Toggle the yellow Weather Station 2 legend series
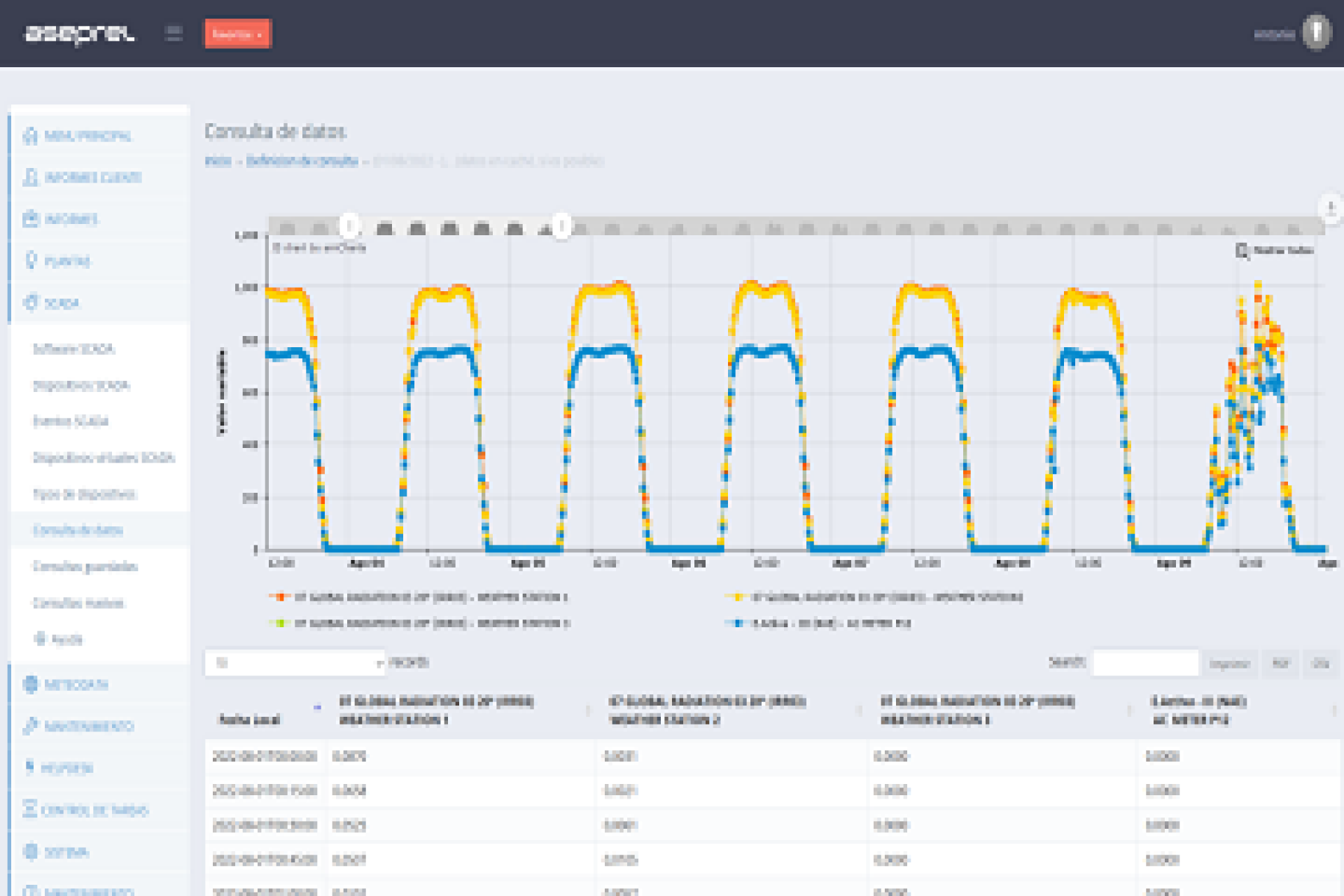The height and width of the screenshot is (896, 1344). [x=874, y=597]
